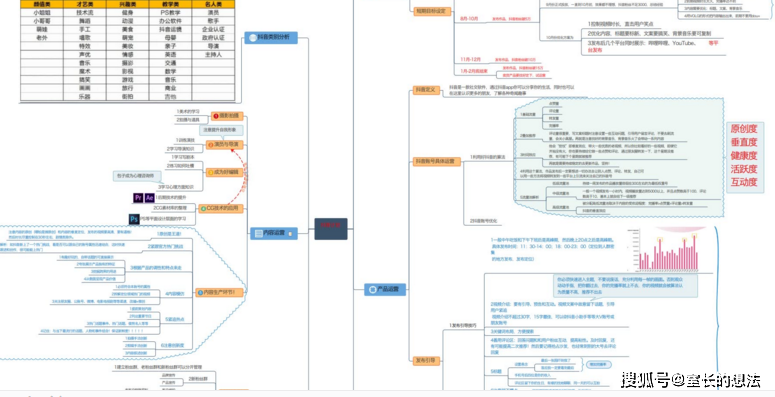
Task: Click the pink bar chart thumbnail
Action: 669,251
